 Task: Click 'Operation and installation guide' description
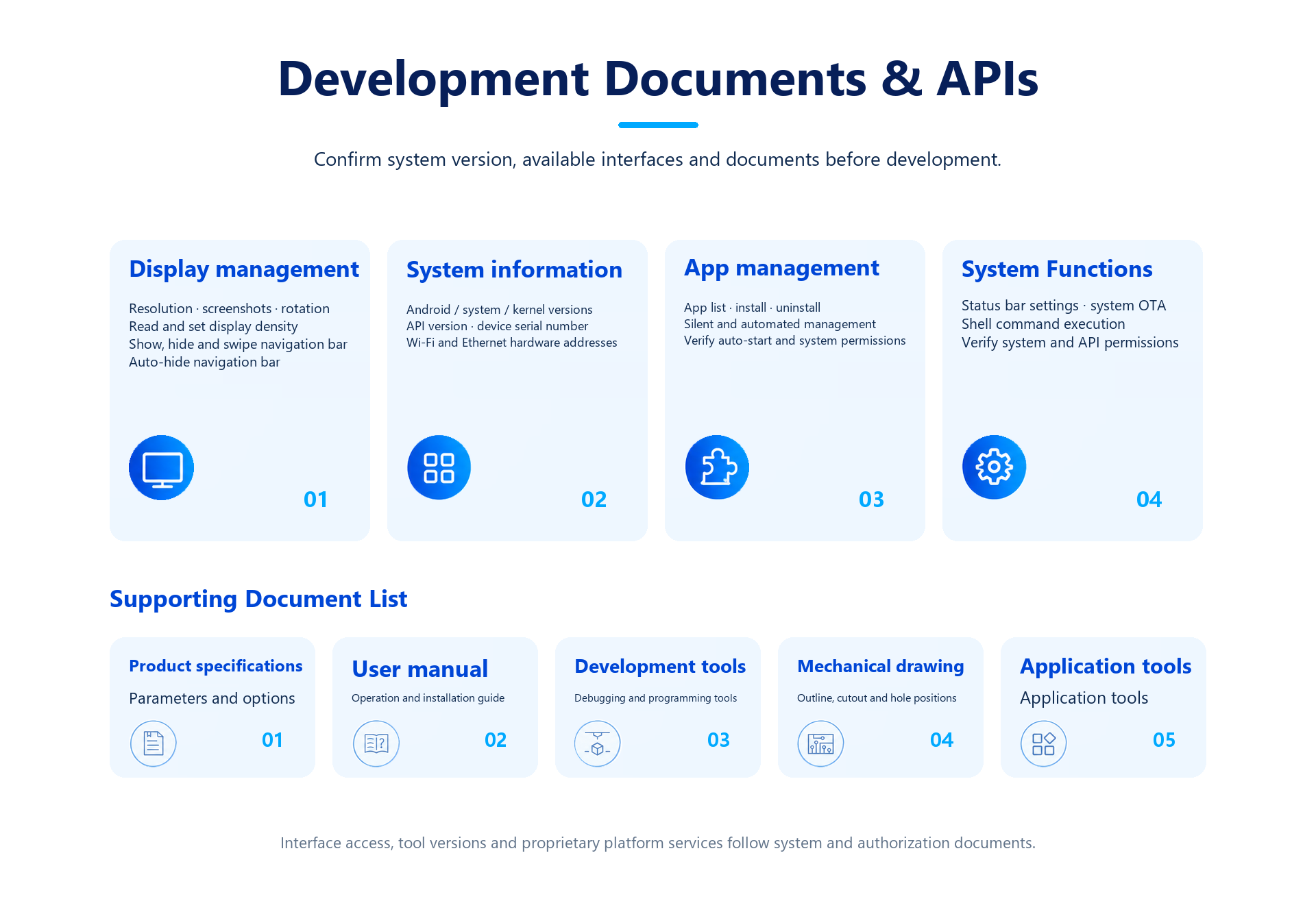pos(428,698)
